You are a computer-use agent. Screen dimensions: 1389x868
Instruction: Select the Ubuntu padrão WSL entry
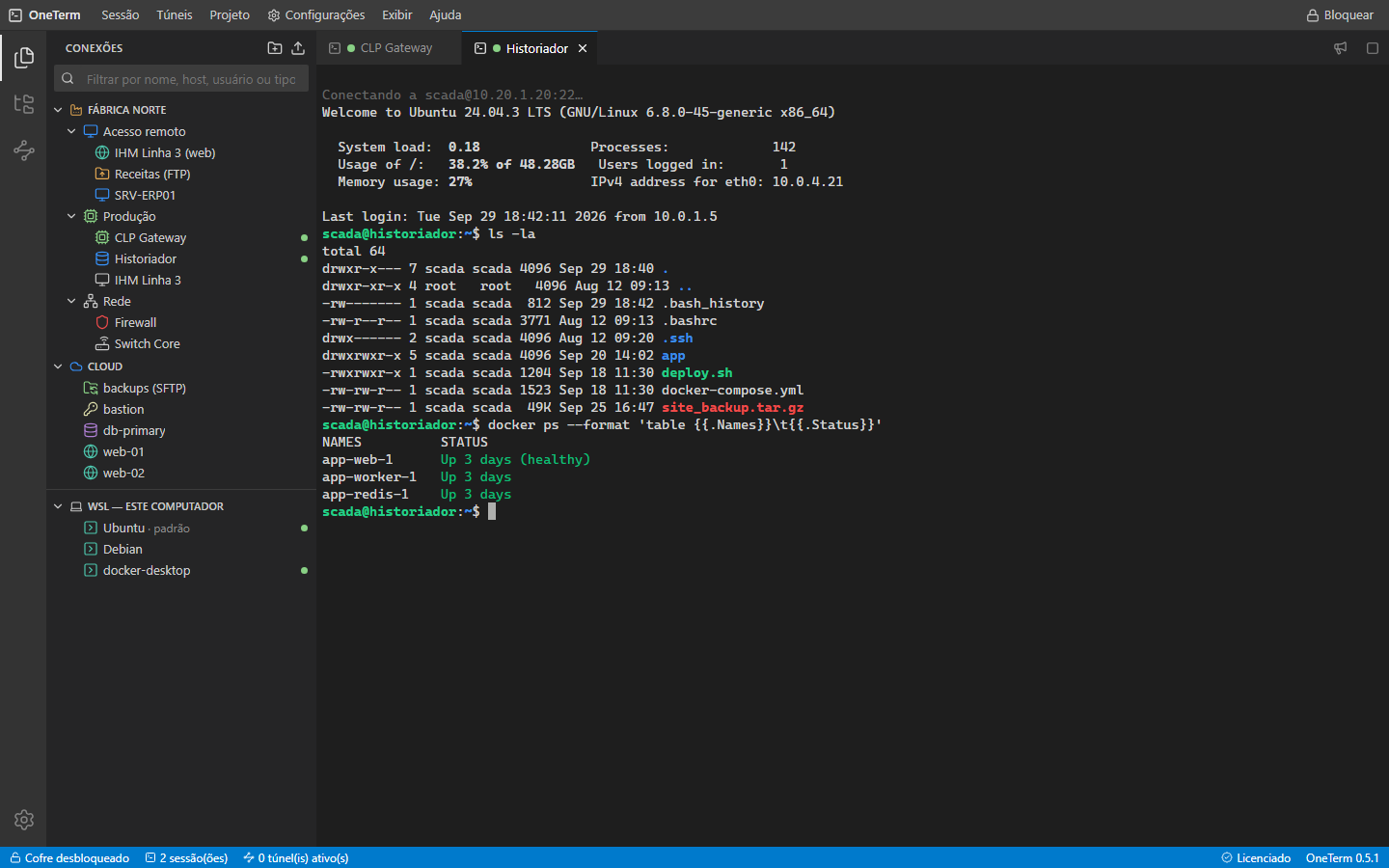[x=181, y=528]
